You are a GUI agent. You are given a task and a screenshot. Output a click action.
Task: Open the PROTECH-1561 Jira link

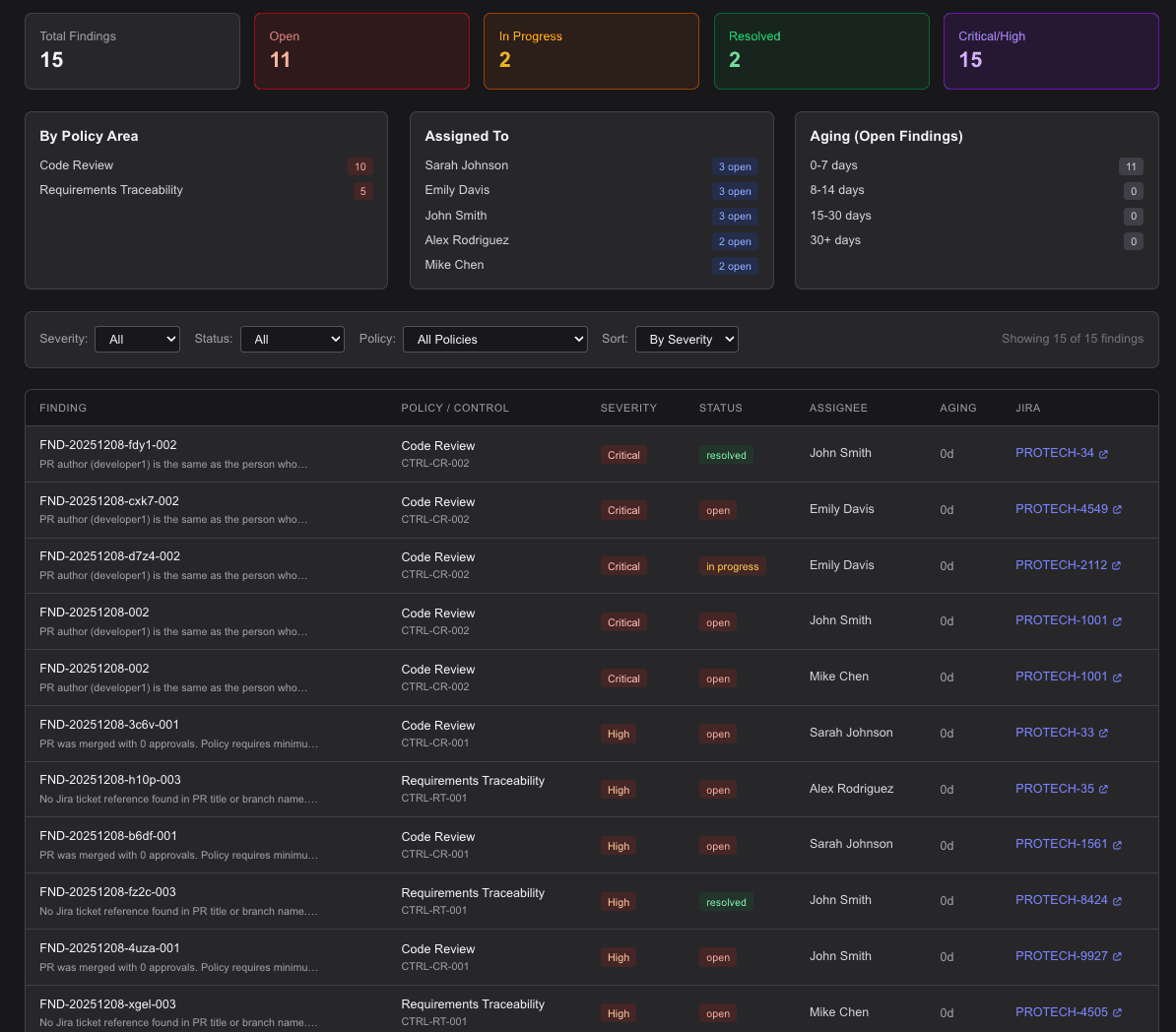1061,844
